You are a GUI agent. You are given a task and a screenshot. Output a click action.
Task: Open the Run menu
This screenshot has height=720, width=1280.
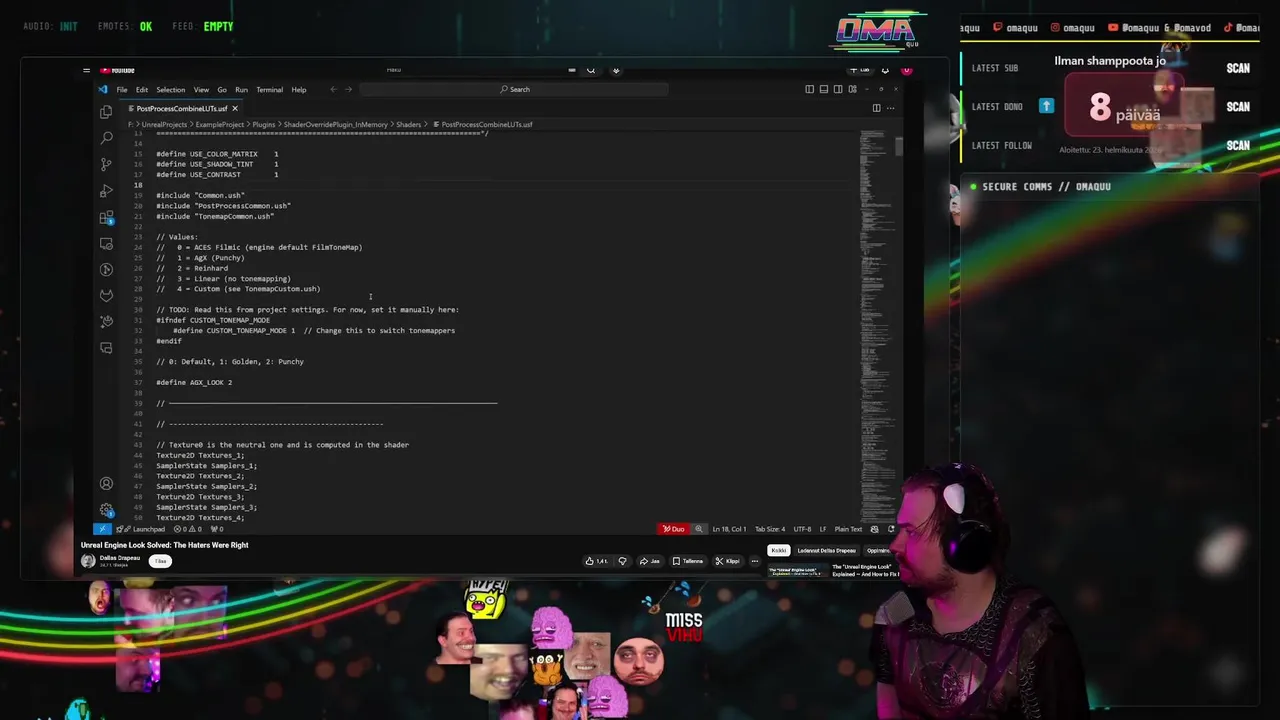pos(241,89)
